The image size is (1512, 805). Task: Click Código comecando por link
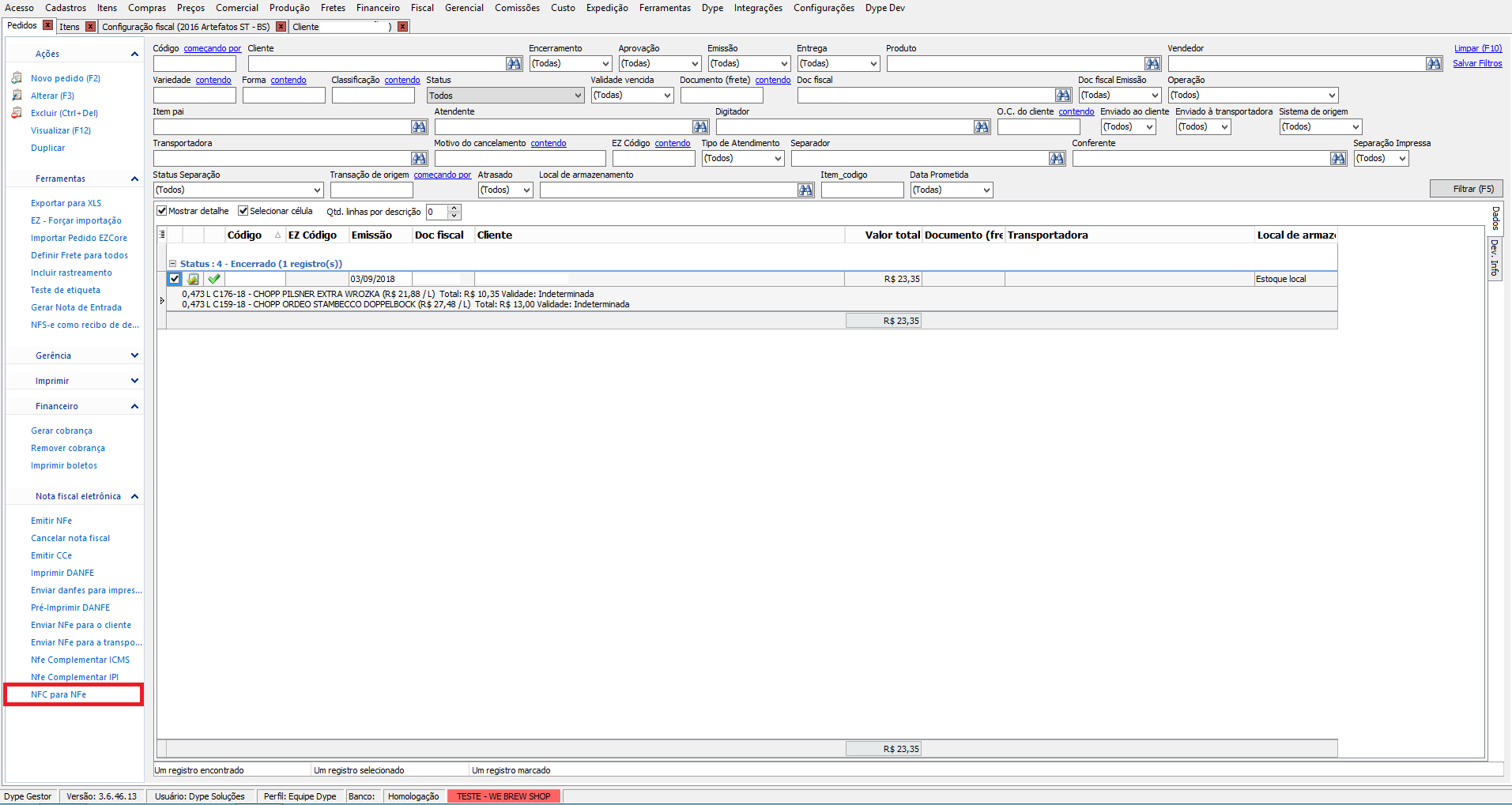213,48
